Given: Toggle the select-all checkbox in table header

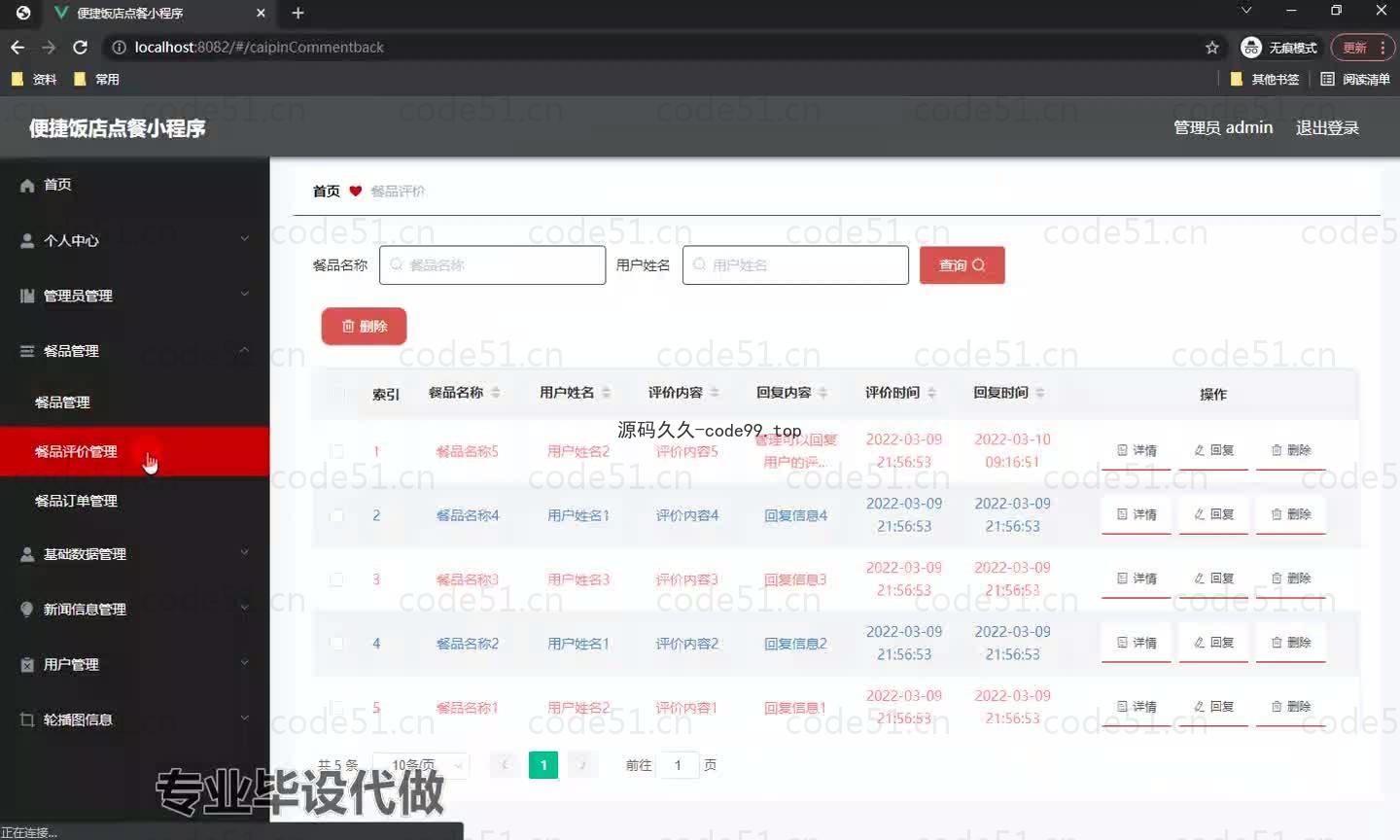Looking at the screenshot, I should coord(336,394).
